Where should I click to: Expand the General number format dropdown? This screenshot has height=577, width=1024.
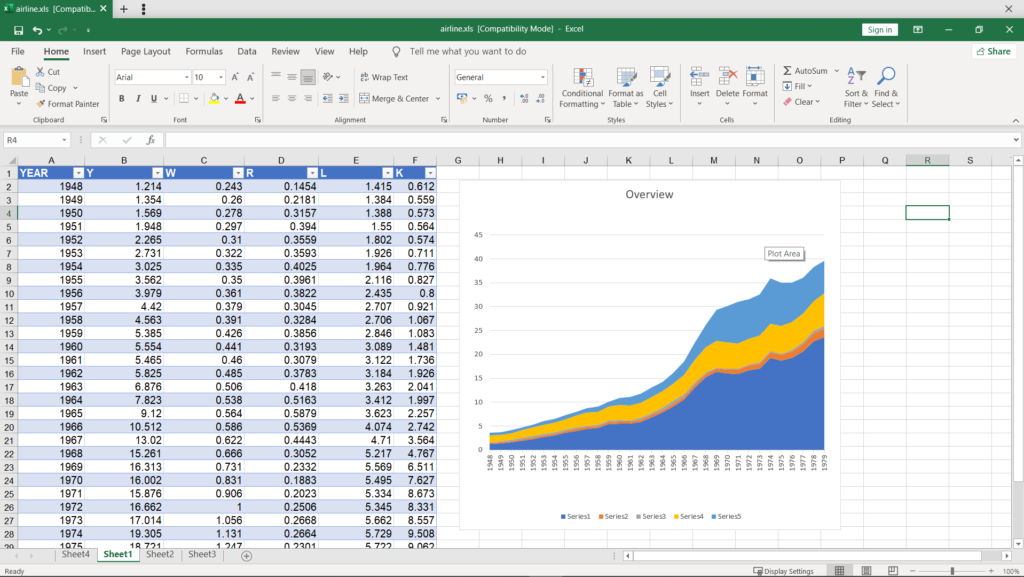pyautogui.click(x=543, y=77)
